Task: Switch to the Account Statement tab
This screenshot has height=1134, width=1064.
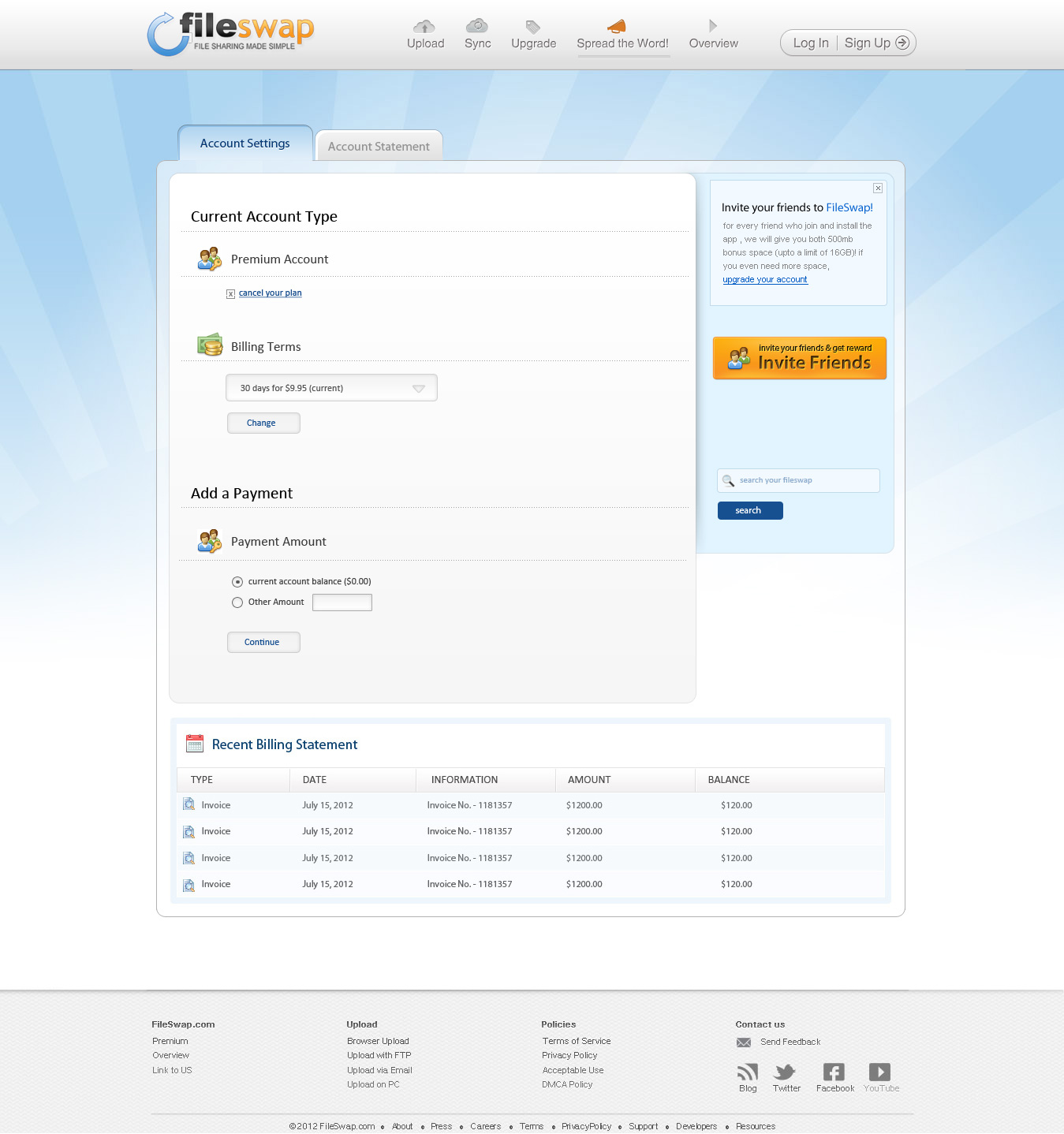Action: [379, 147]
